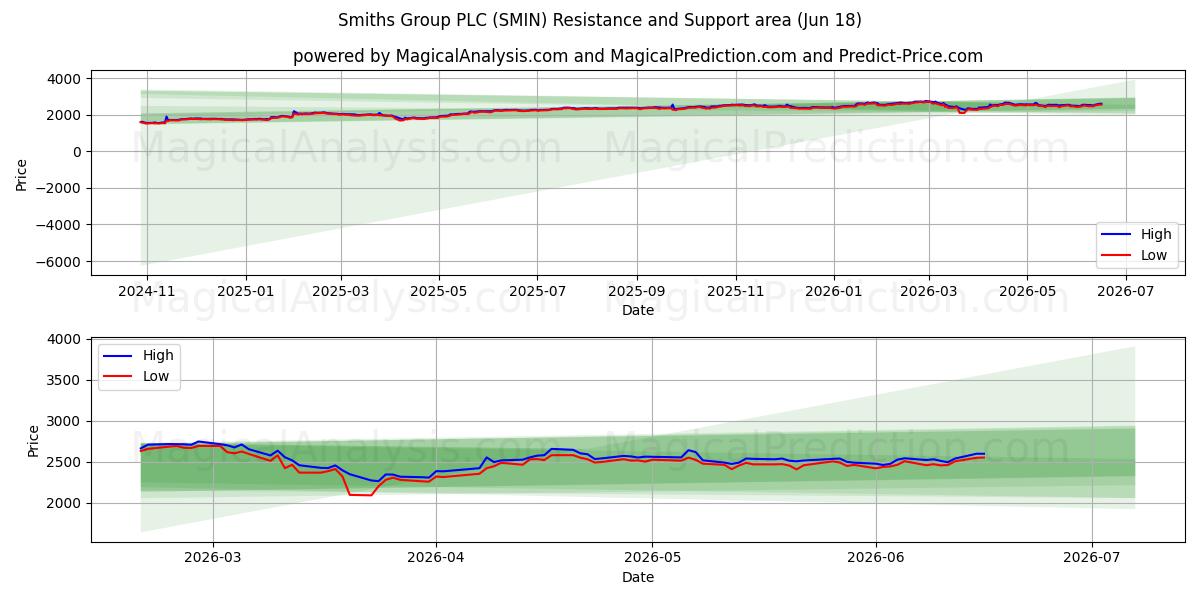
Task: Click the '2025-03' x-axis label in the top chart
Action: pos(341,290)
